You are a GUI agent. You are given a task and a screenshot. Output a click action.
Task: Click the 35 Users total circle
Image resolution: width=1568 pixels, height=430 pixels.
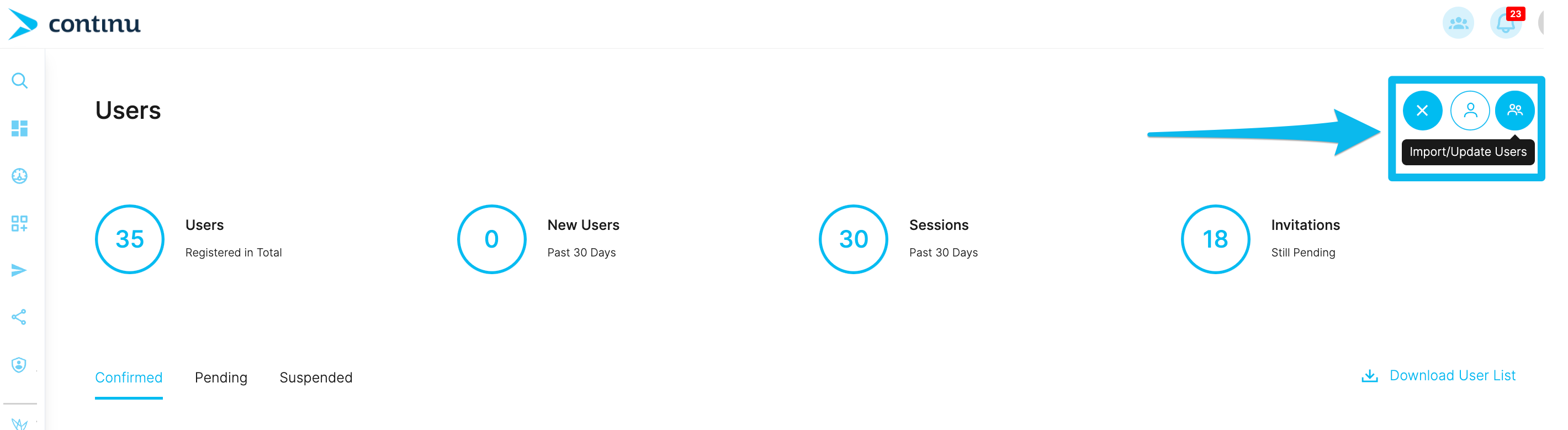click(130, 239)
